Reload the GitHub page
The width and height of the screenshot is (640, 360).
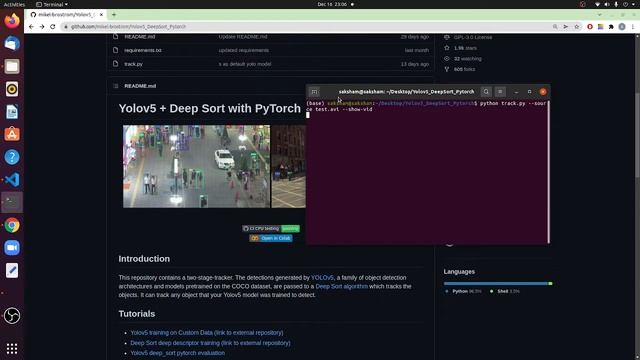click(53, 27)
